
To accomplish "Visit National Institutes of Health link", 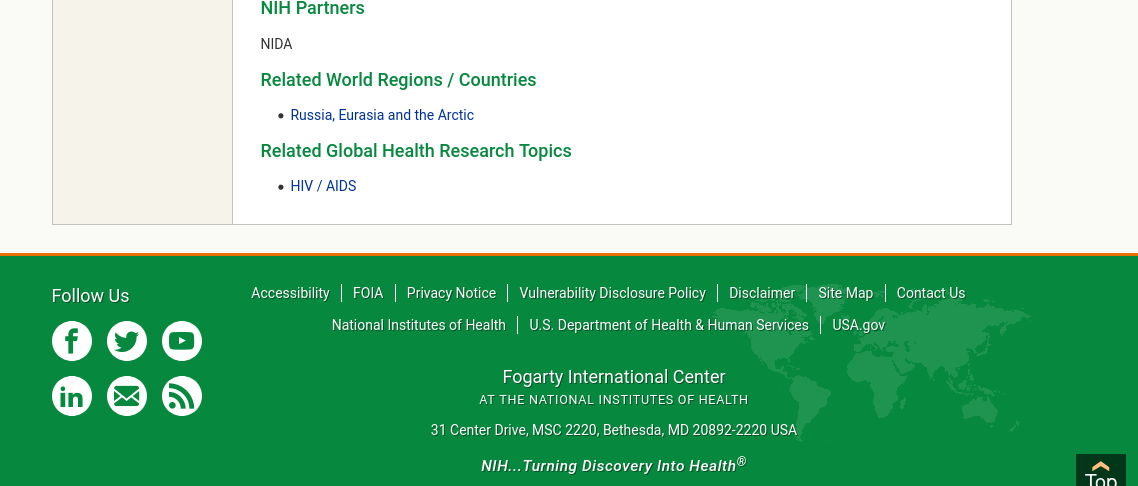I will (419, 325).
